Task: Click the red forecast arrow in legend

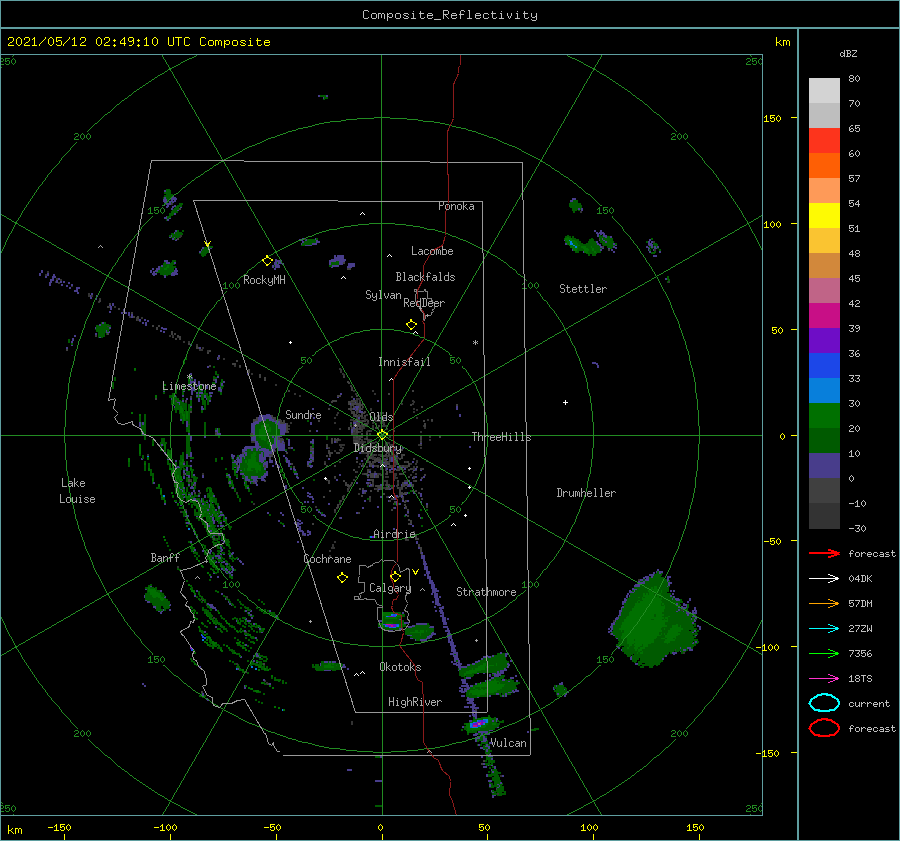Action: tap(824, 553)
